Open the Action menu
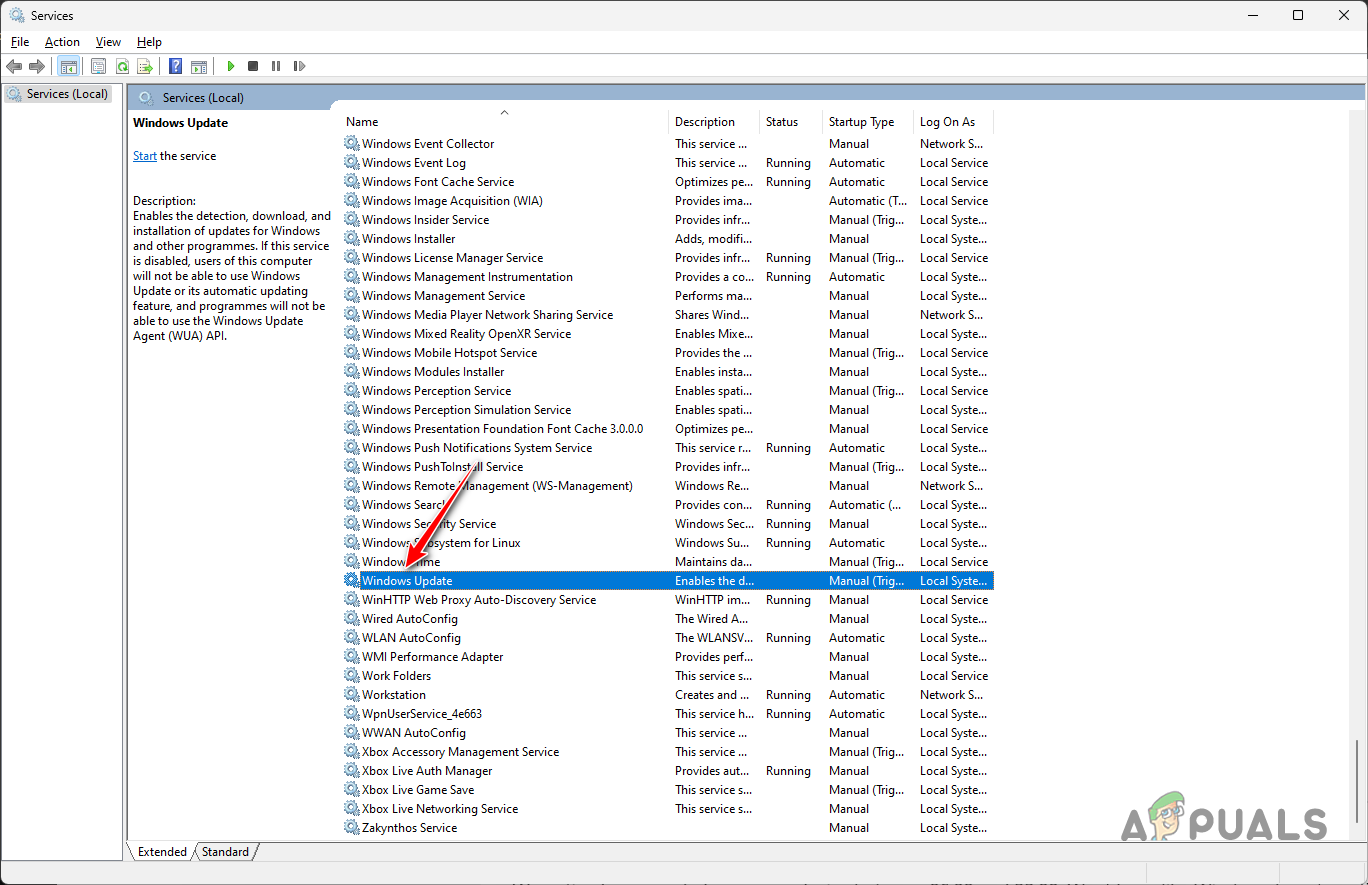Image resolution: width=1368 pixels, height=885 pixels. coord(62,42)
